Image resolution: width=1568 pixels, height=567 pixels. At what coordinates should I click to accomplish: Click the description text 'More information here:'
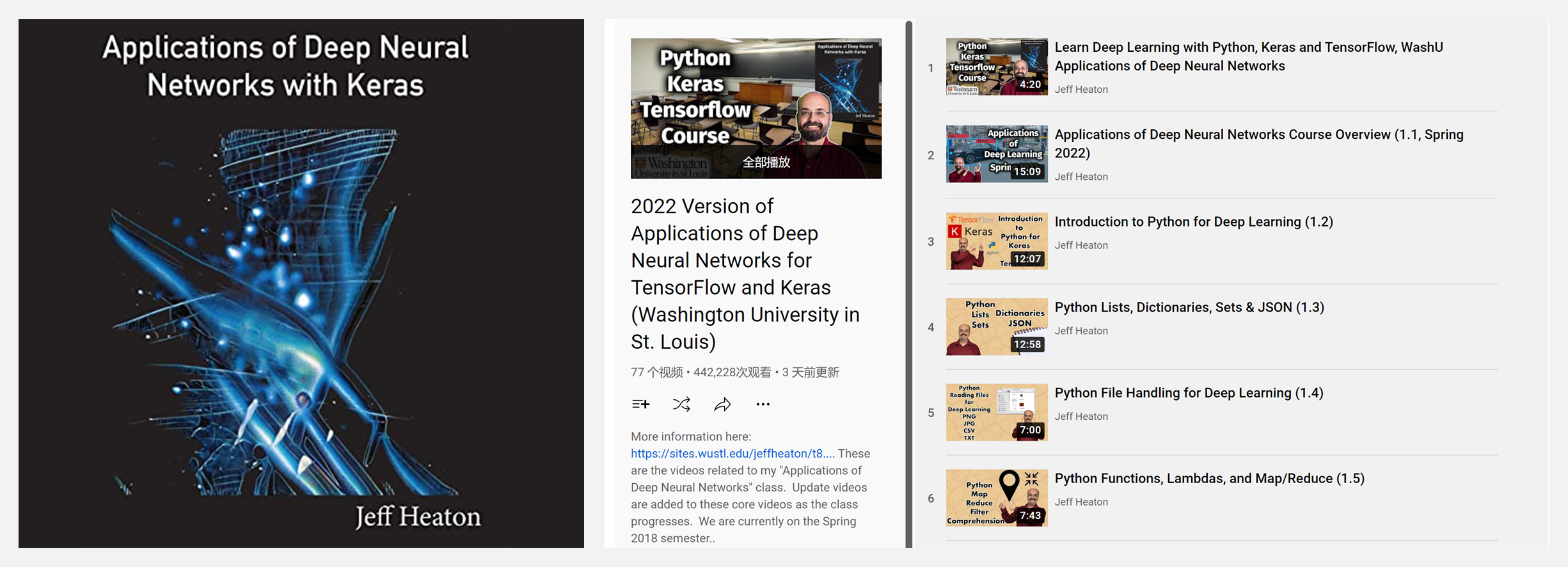(691, 436)
